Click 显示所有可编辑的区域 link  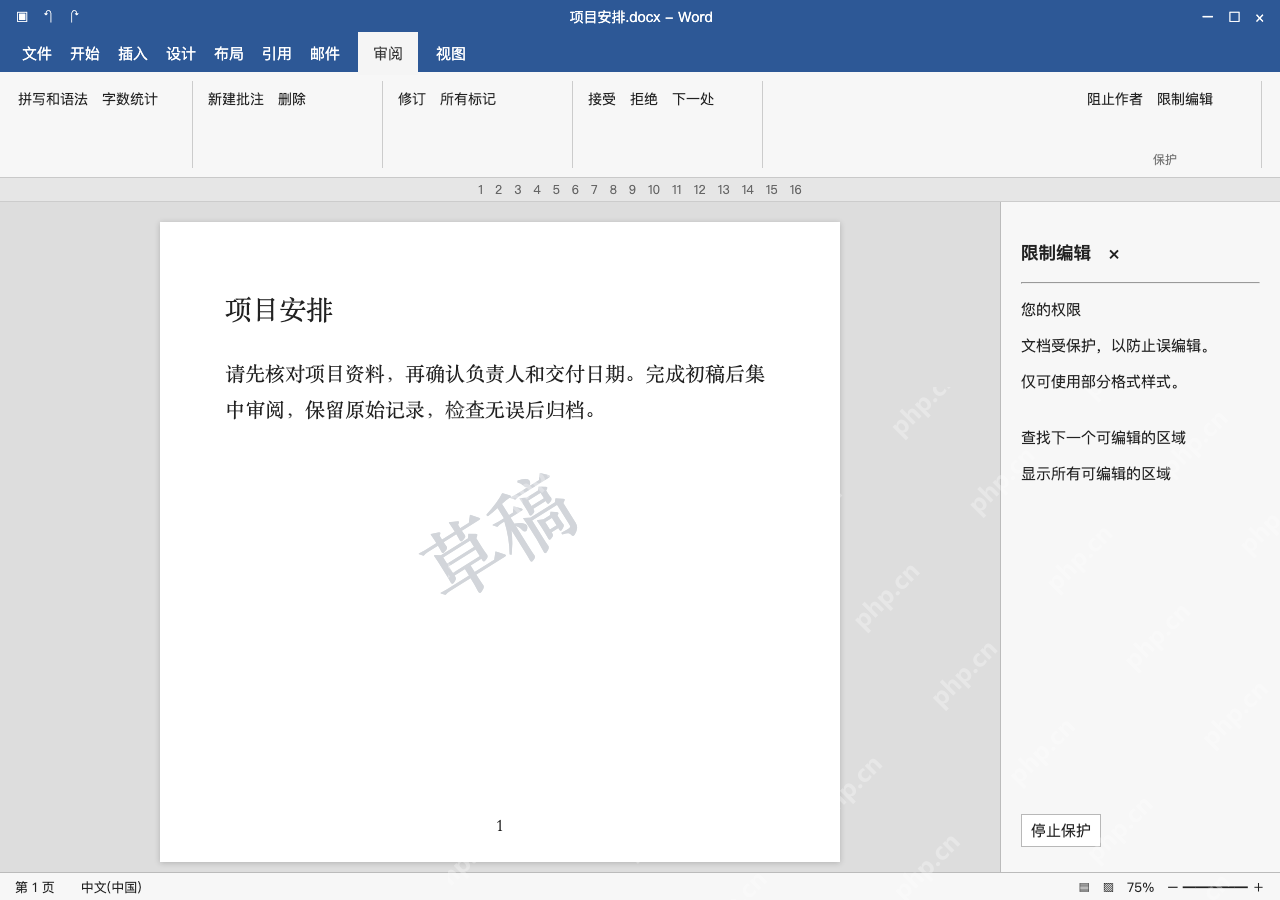tap(1096, 474)
